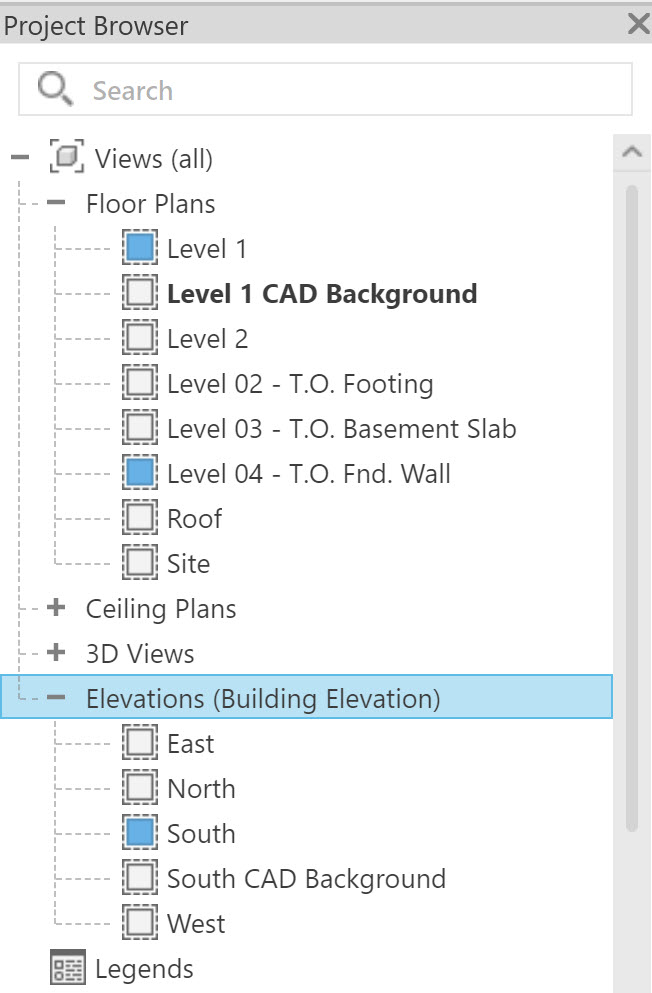Open the West elevation view
The image size is (652, 993).
(196, 922)
